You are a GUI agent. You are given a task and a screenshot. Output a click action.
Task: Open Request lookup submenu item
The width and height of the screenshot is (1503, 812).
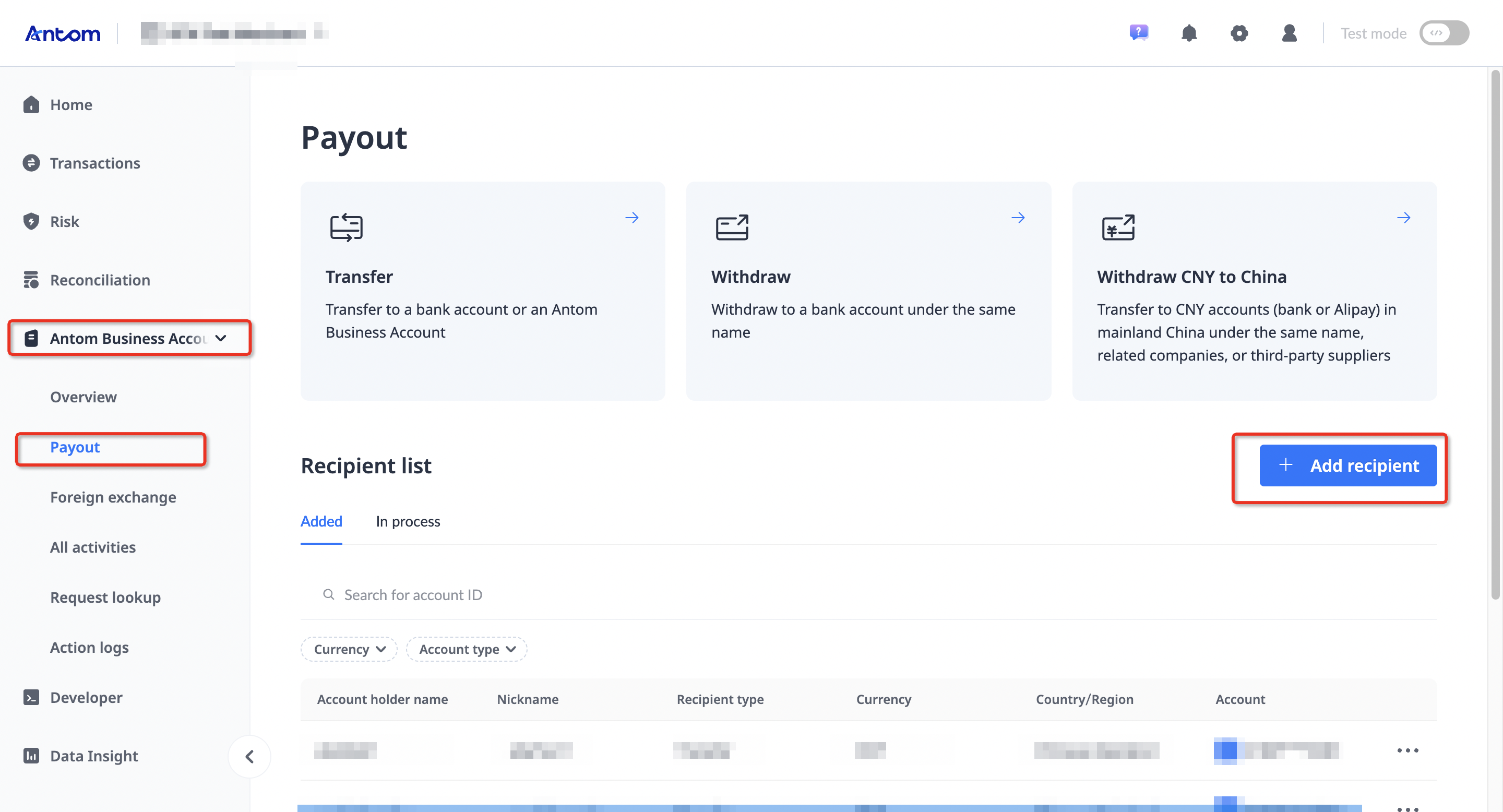point(105,598)
